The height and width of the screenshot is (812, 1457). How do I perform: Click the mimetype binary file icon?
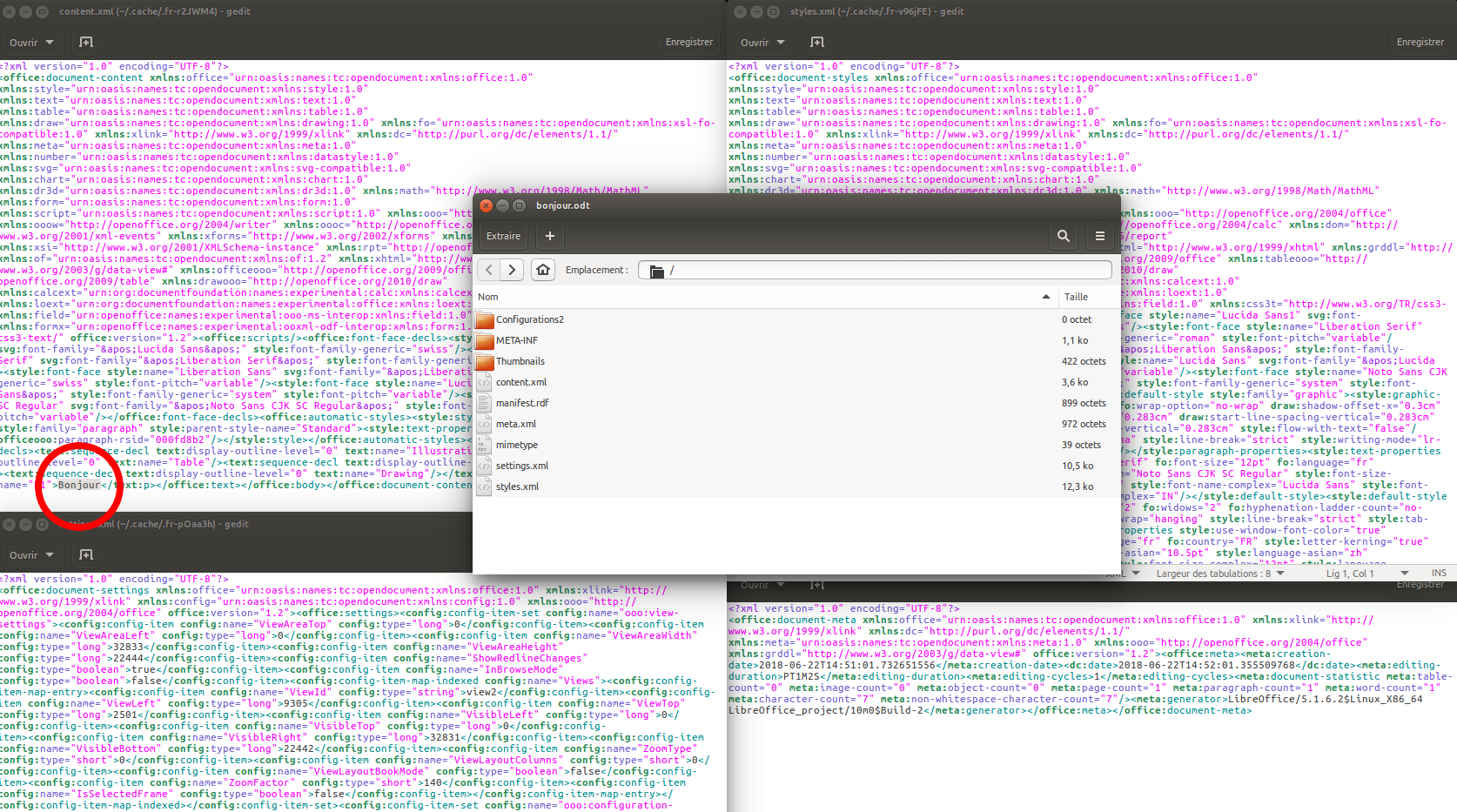click(485, 445)
